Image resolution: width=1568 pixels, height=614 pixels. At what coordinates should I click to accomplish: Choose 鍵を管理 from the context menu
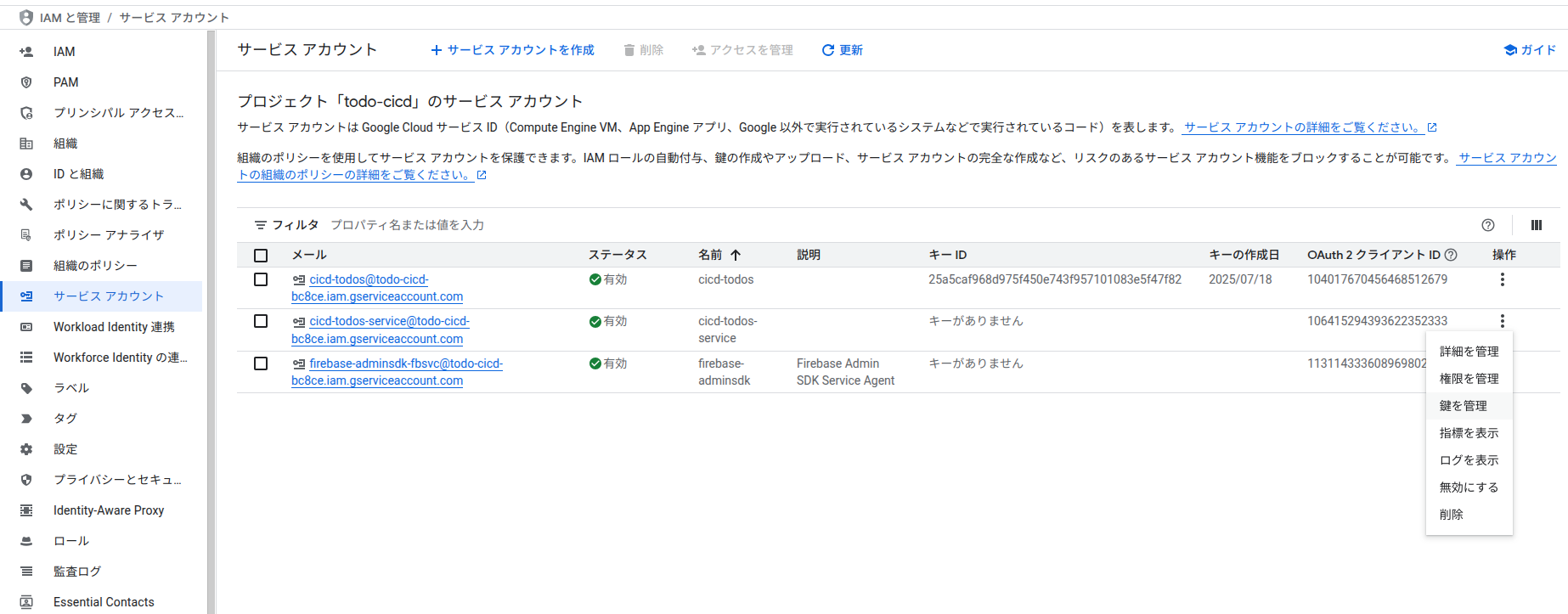point(1469,406)
